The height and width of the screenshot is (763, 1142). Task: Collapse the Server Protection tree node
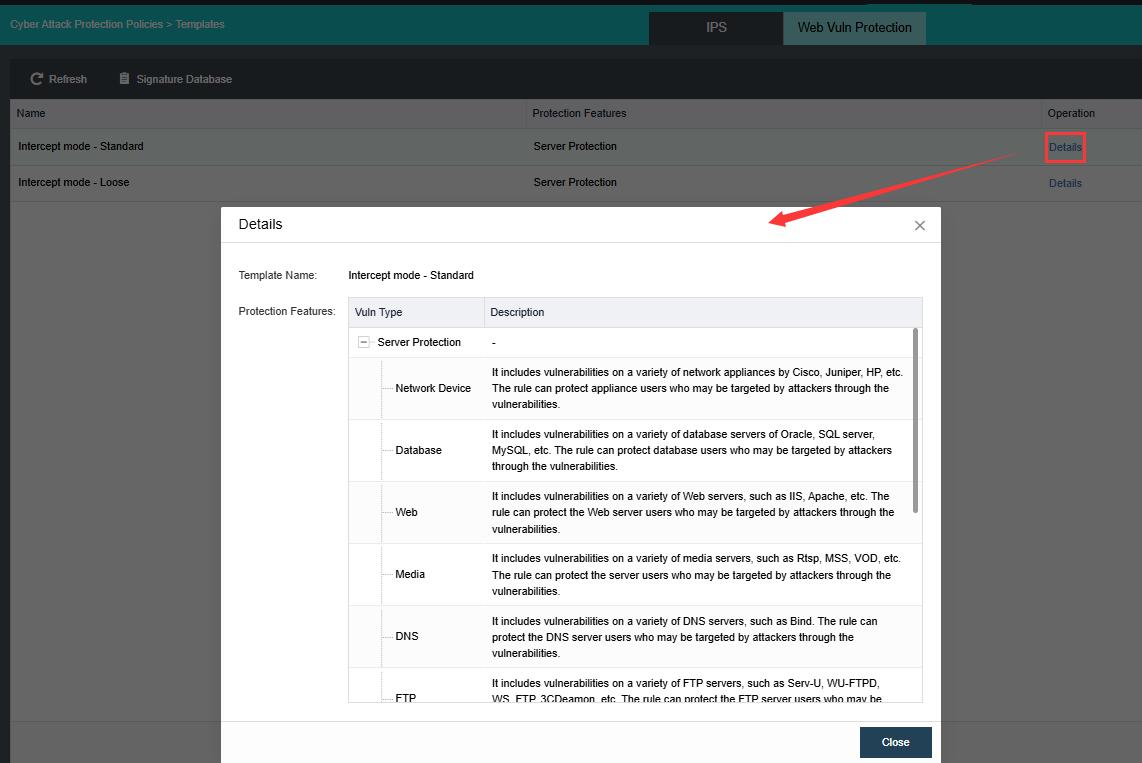pos(364,342)
